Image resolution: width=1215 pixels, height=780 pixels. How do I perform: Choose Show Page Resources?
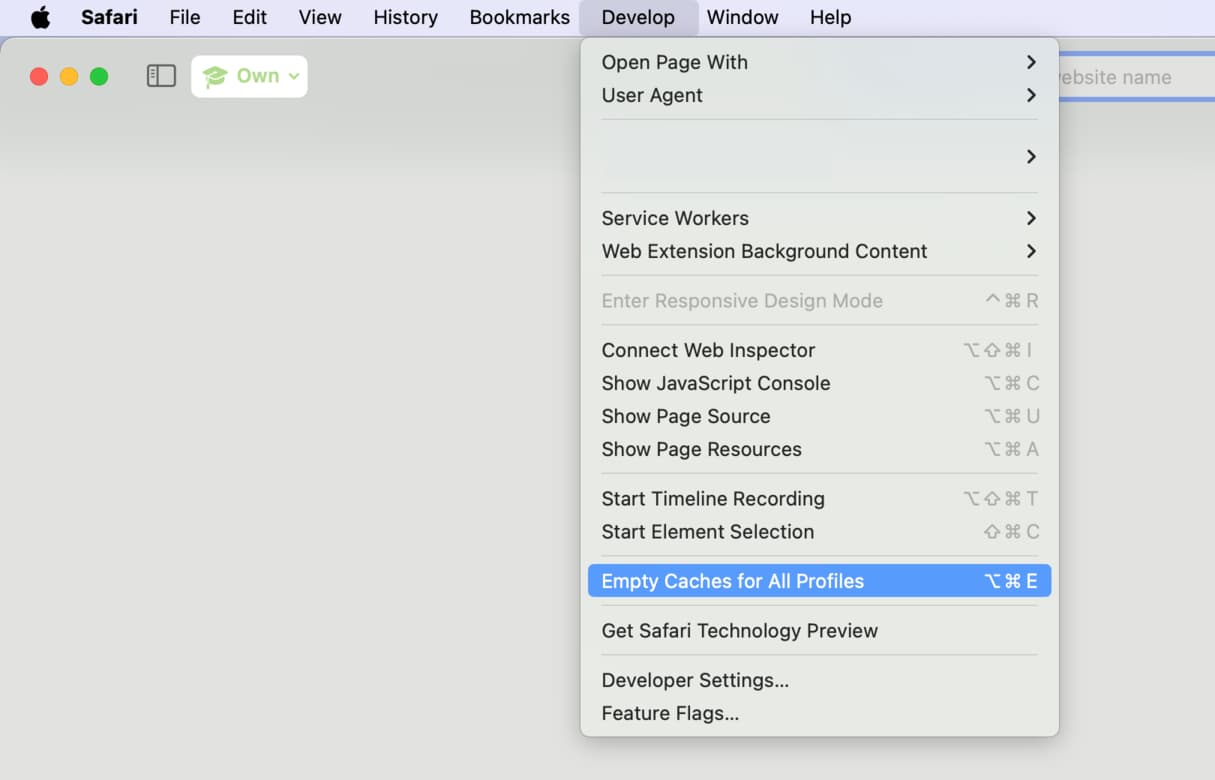819,449
